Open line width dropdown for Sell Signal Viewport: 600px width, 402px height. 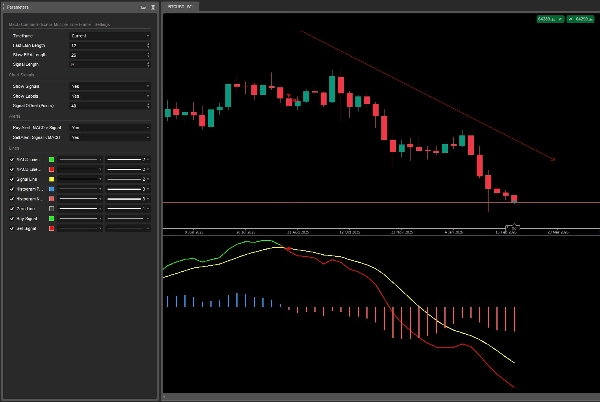(x=128, y=229)
